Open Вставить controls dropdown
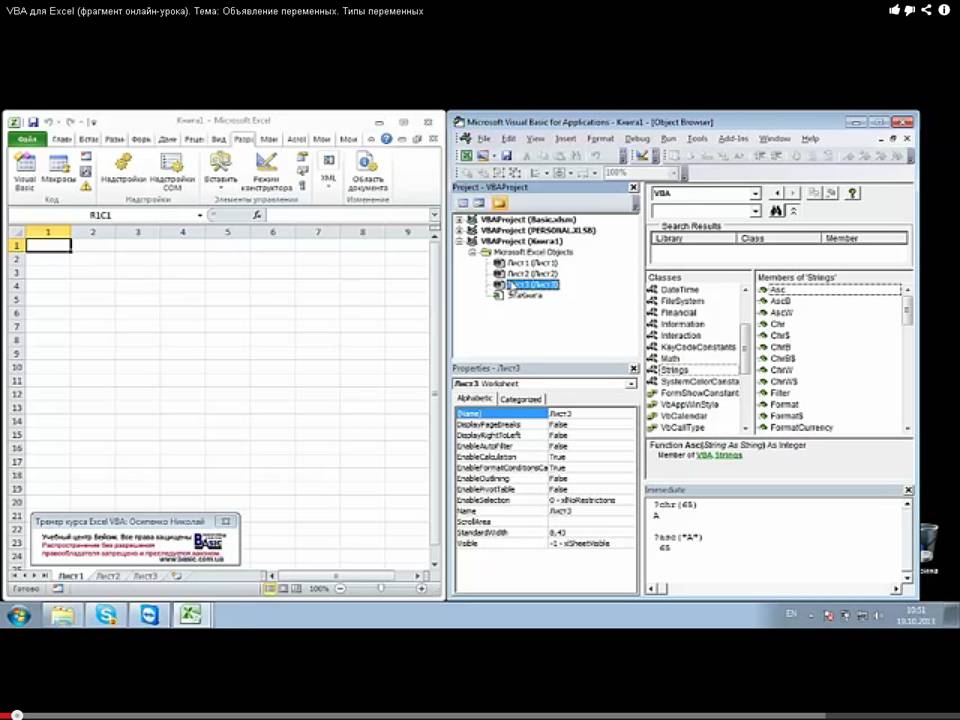The height and width of the screenshot is (720, 960). (x=220, y=186)
